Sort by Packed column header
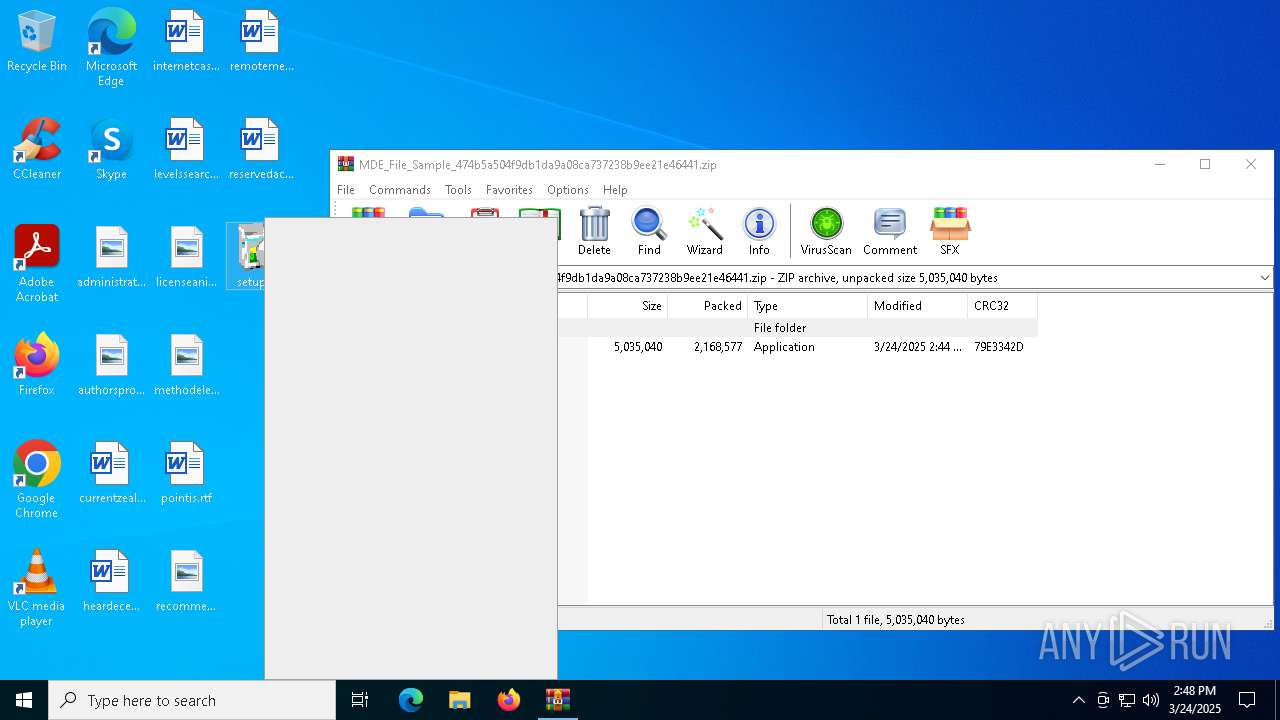This screenshot has height=720, width=1280. tap(707, 306)
